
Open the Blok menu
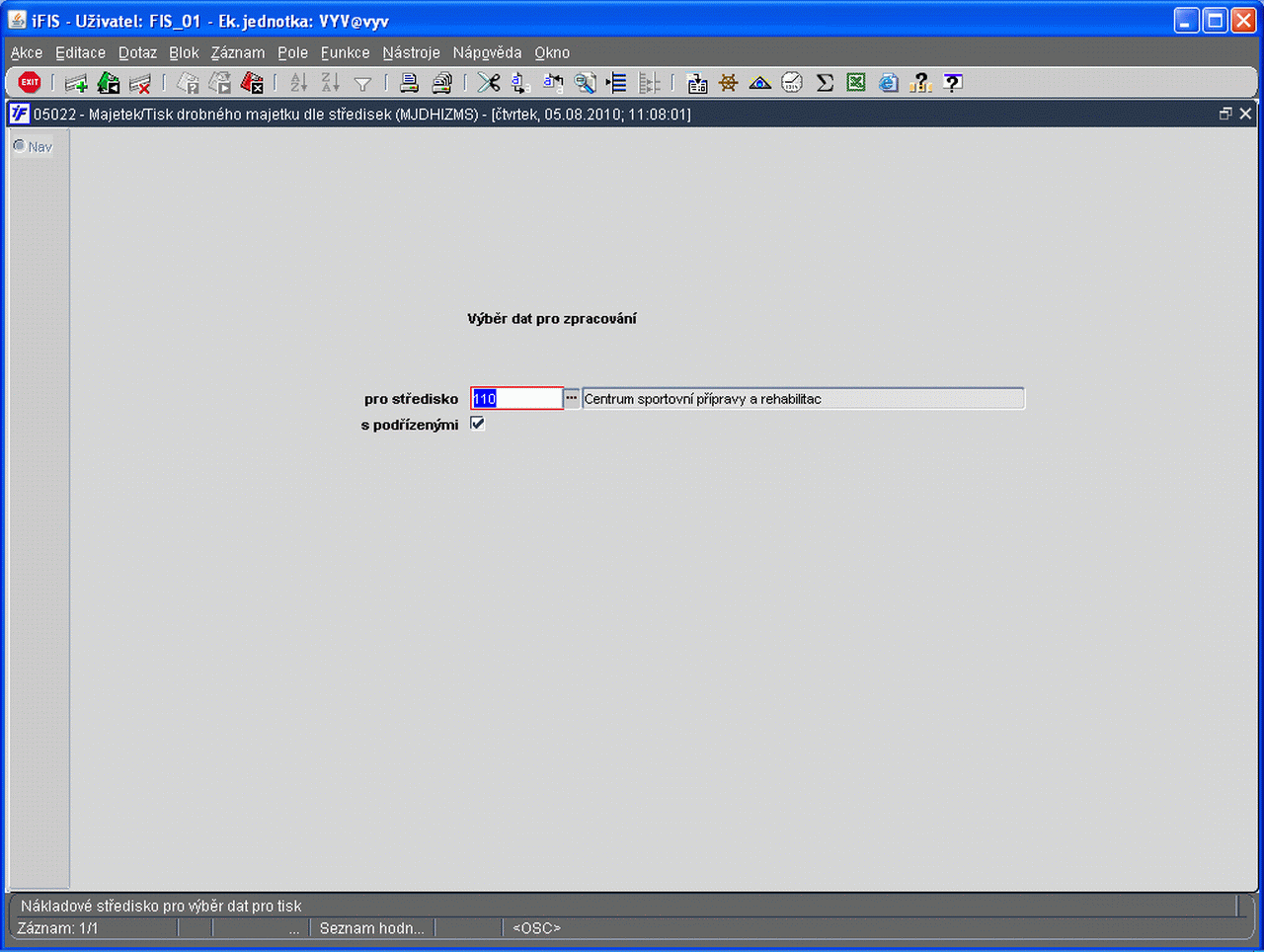pos(184,52)
